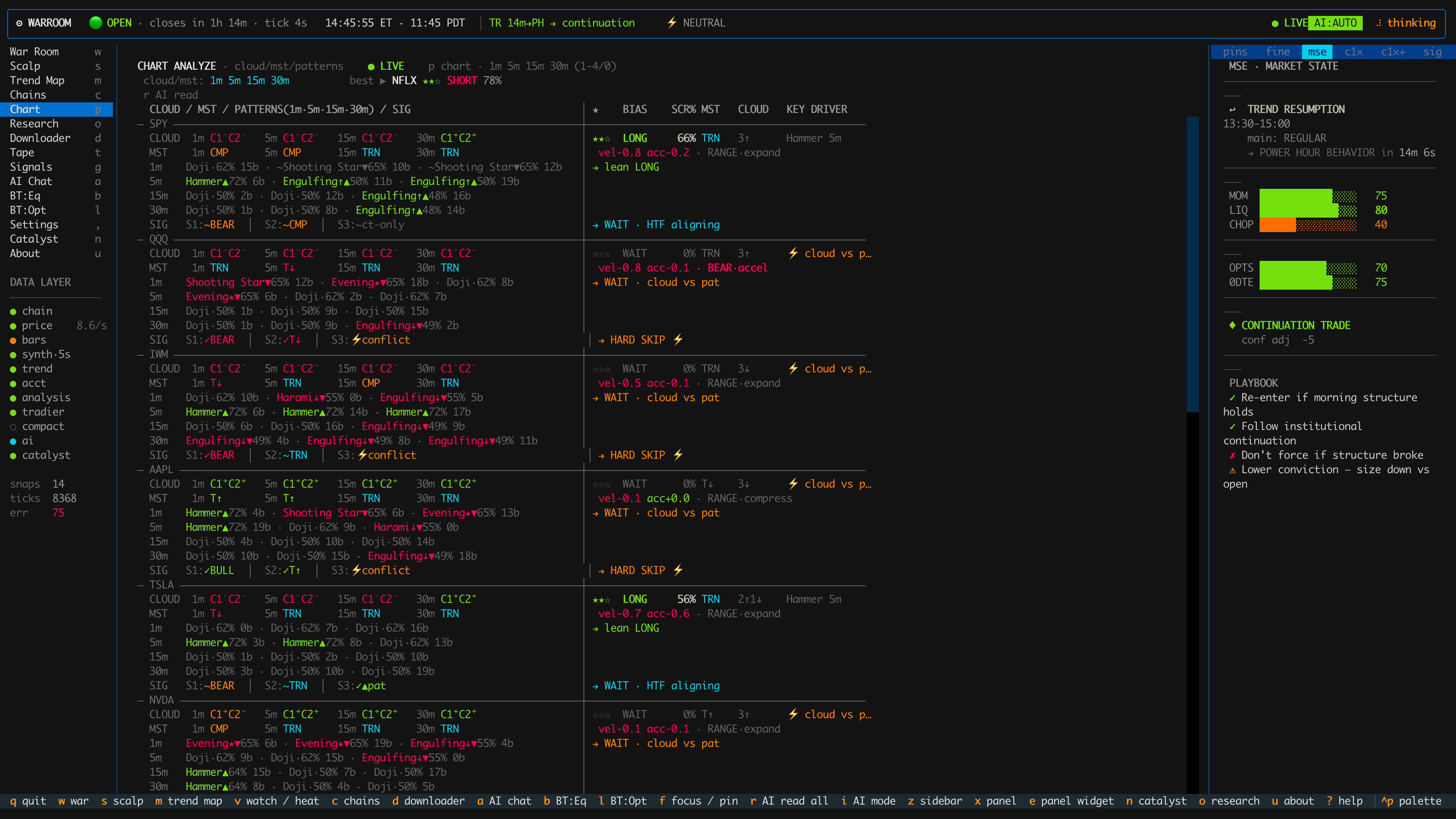Open Chains in the sidebar
1456x819 pixels.
[56, 95]
